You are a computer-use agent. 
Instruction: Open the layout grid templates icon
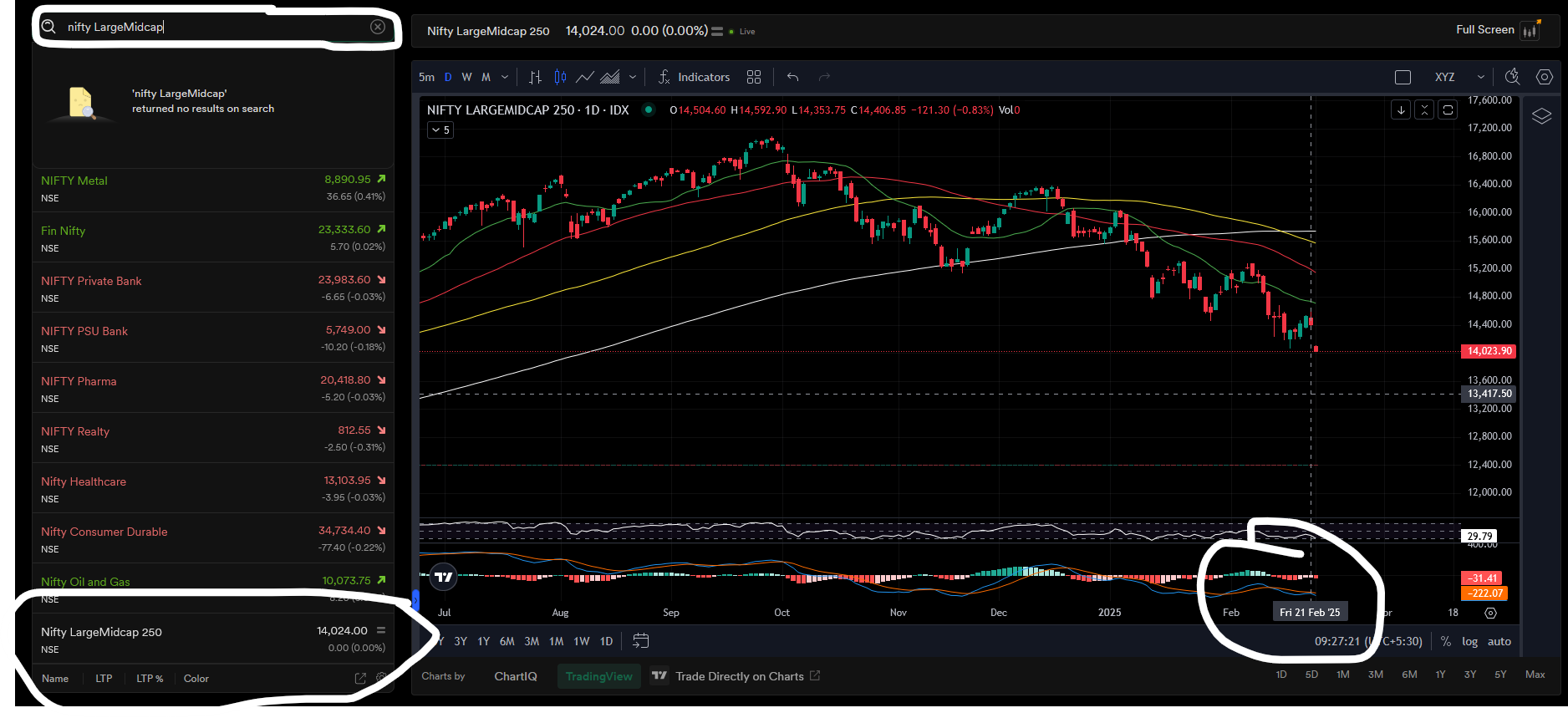754,77
